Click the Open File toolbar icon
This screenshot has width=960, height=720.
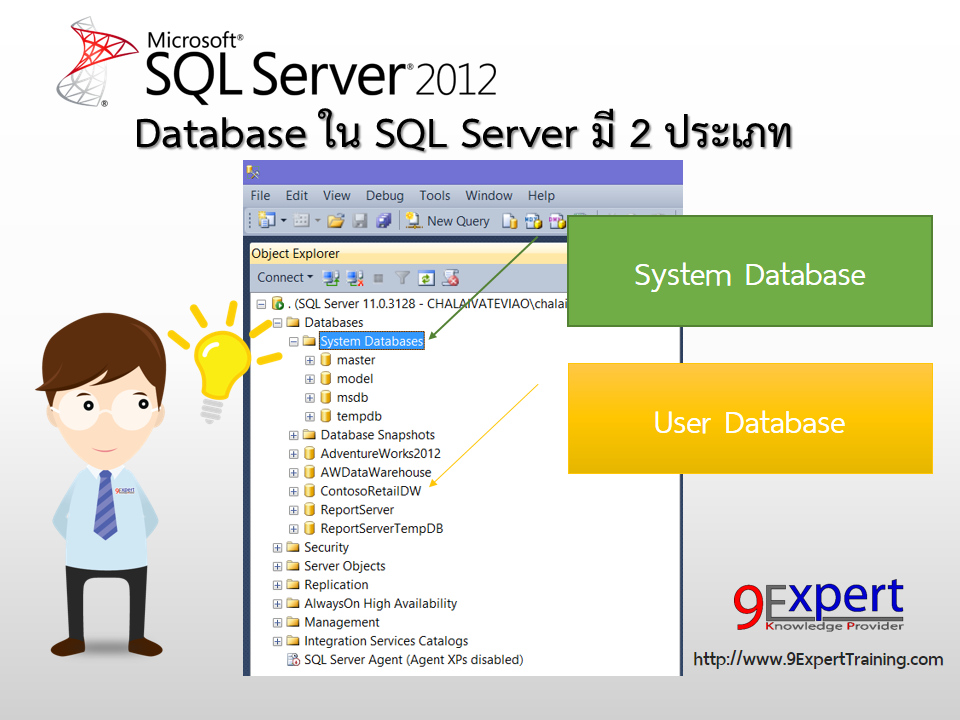click(335, 221)
